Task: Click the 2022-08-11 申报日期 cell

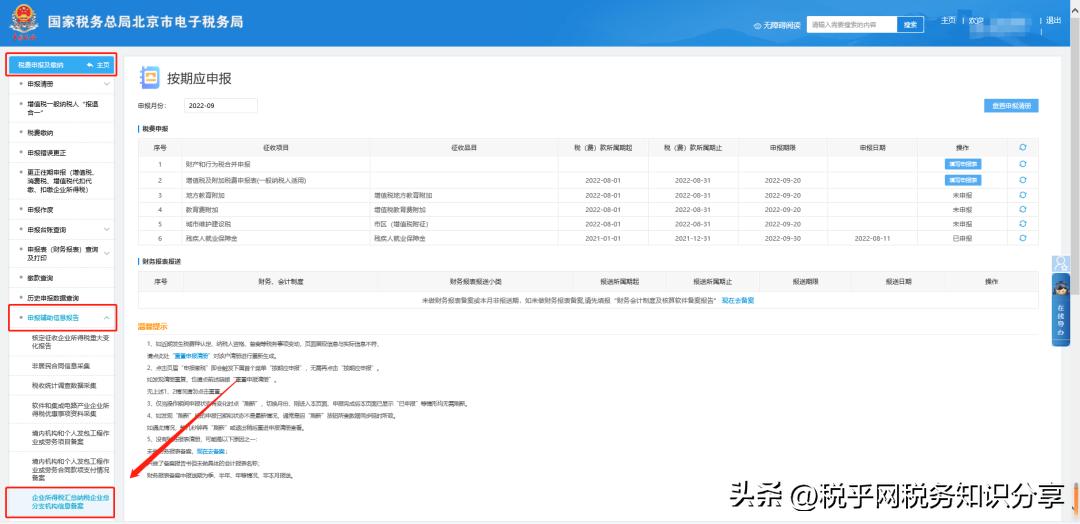Action: pyautogui.click(x=872, y=238)
